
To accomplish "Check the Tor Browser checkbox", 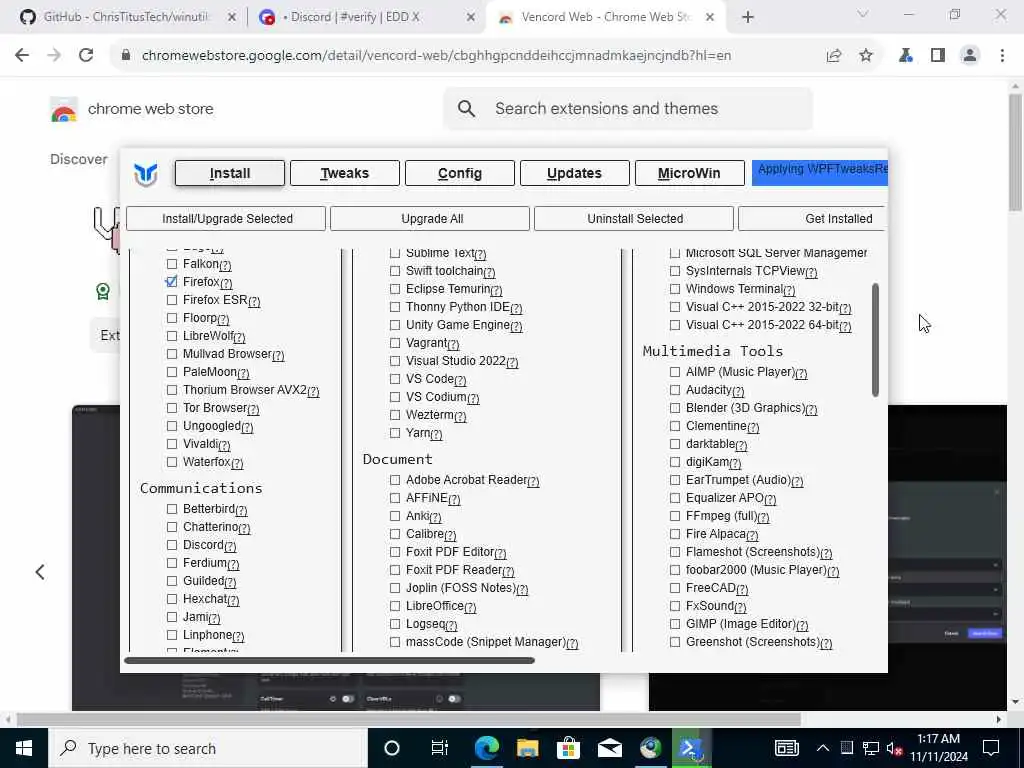I will (x=172, y=408).
